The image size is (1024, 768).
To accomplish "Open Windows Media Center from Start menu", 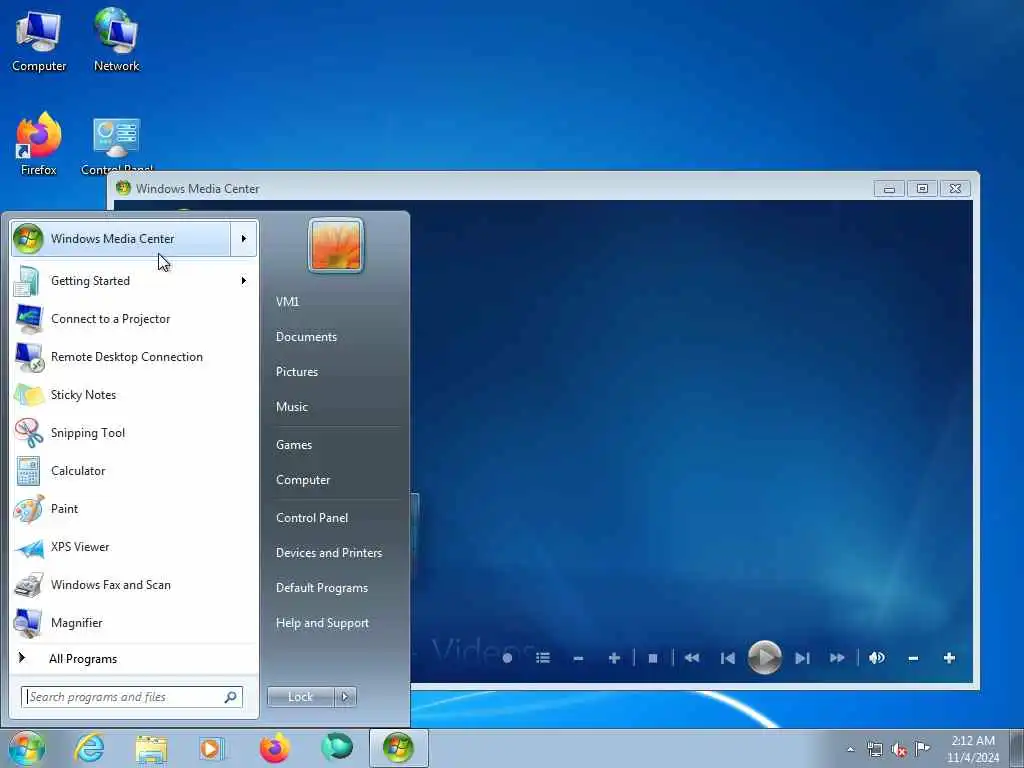I will click(121, 239).
